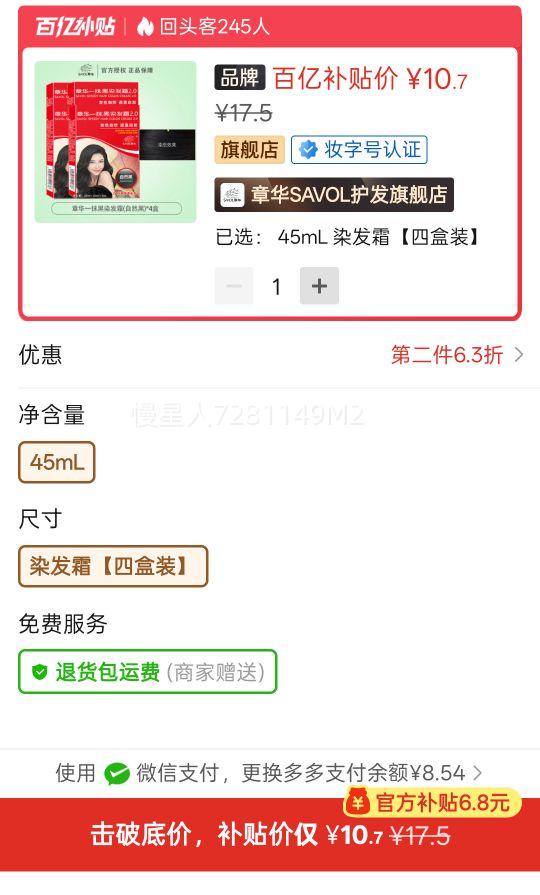Buy now at the 补贴价仅 ¥10.7 button
540x895 pixels.
click(270, 834)
